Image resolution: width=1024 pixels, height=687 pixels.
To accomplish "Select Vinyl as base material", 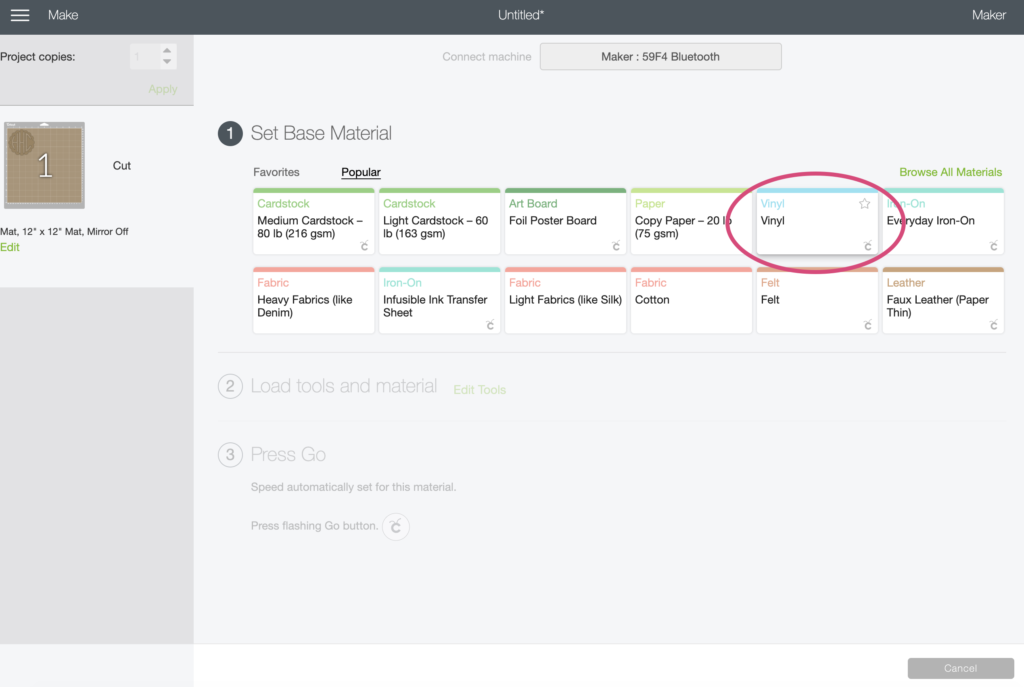I will (817, 221).
